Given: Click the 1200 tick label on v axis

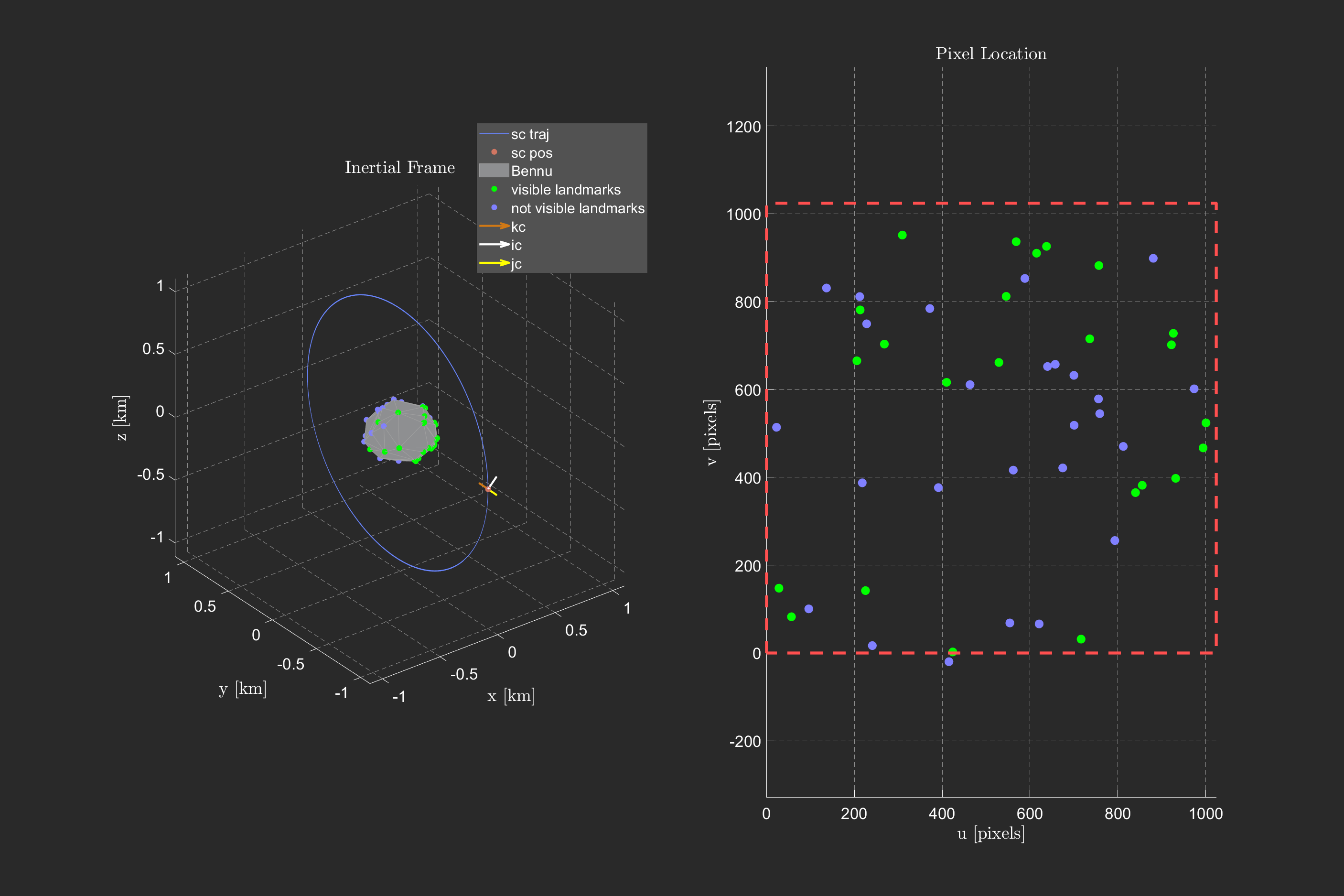Looking at the screenshot, I should [x=743, y=126].
